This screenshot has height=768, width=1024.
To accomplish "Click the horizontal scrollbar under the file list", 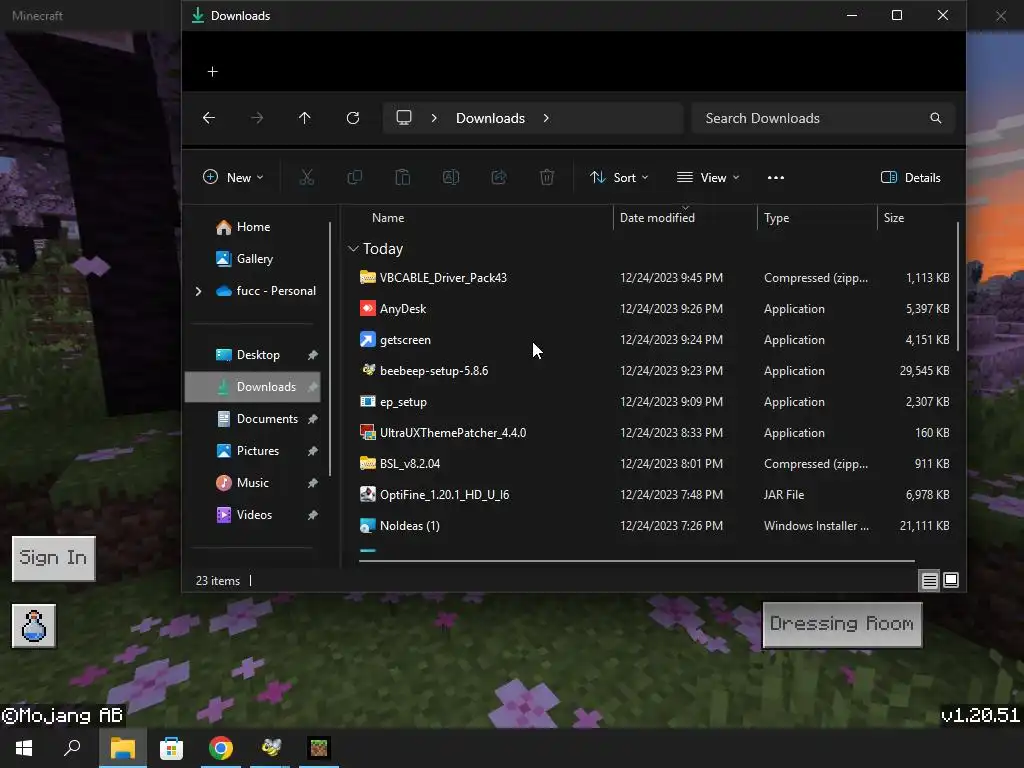I will (637, 560).
